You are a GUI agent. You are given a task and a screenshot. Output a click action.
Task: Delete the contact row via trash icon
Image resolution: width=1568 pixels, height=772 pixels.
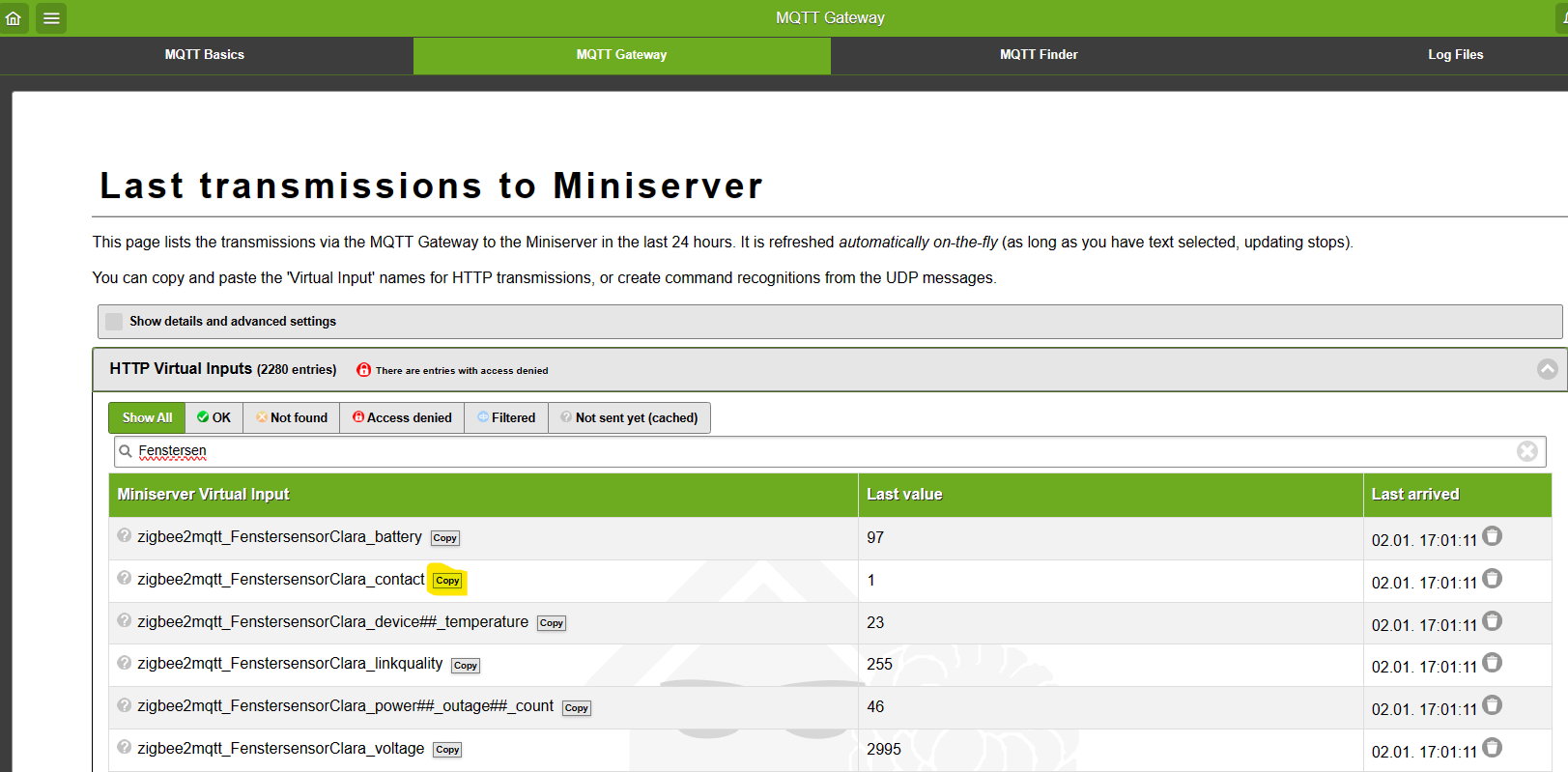(x=1492, y=579)
